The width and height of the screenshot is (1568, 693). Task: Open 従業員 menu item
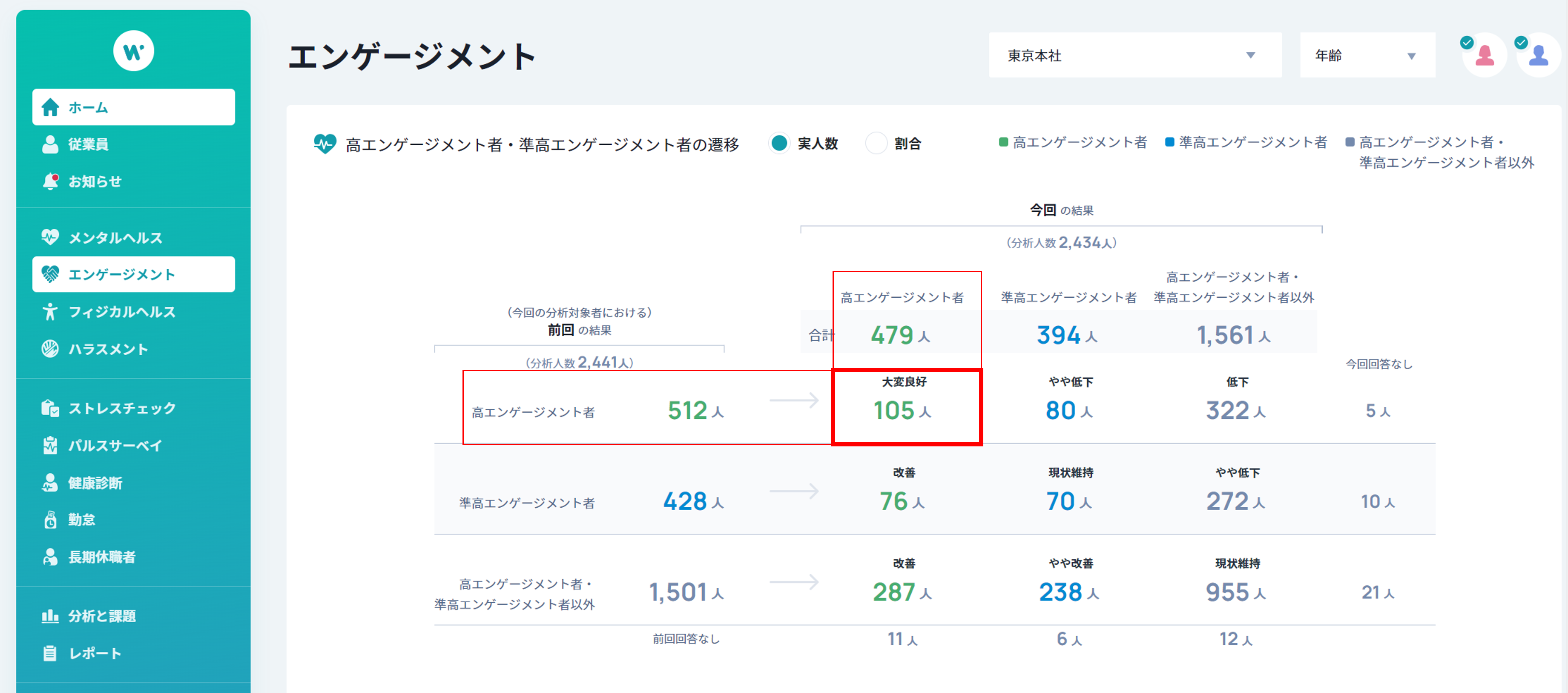[133, 144]
